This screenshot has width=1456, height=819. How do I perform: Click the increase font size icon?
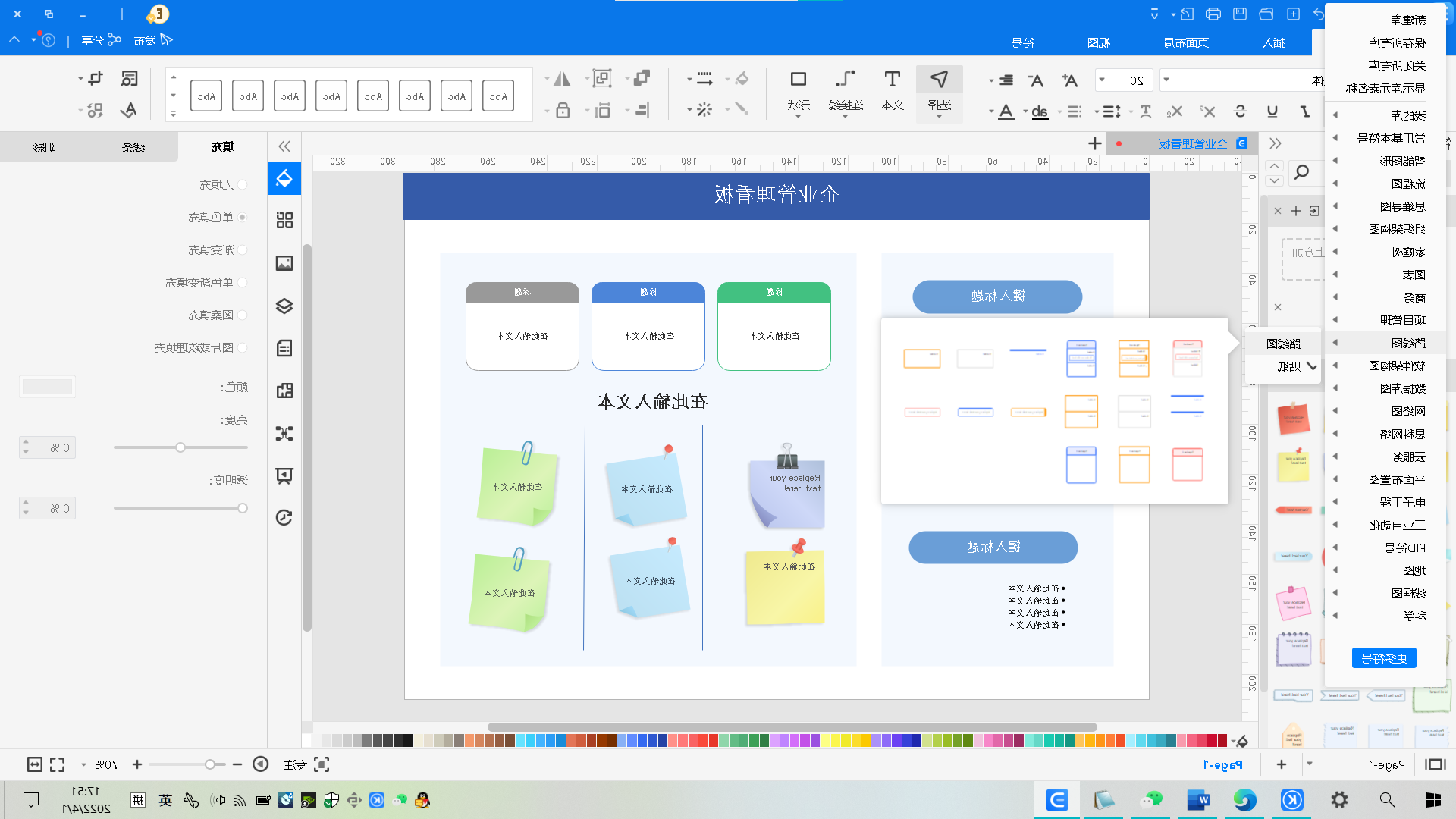click(x=1070, y=80)
